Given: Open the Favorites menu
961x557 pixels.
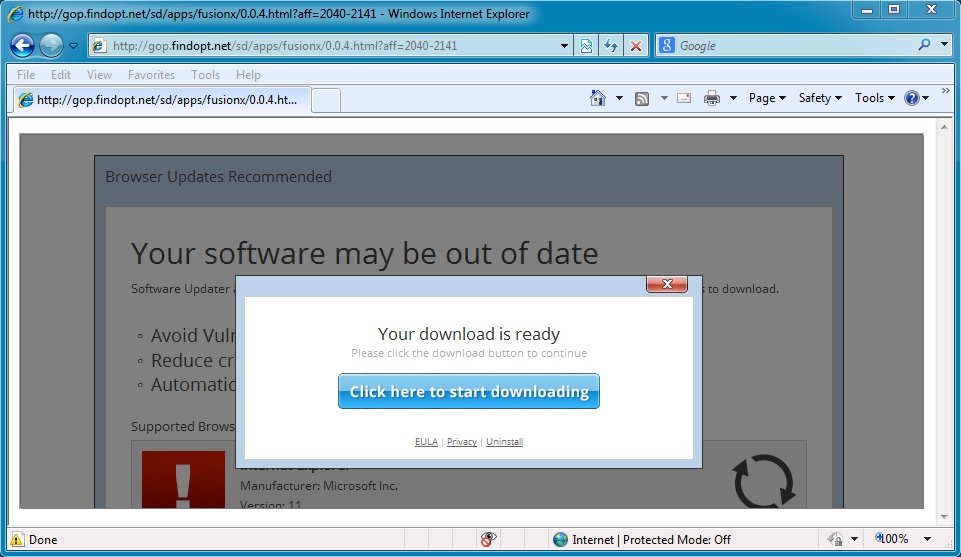Looking at the screenshot, I should pyautogui.click(x=151, y=75).
